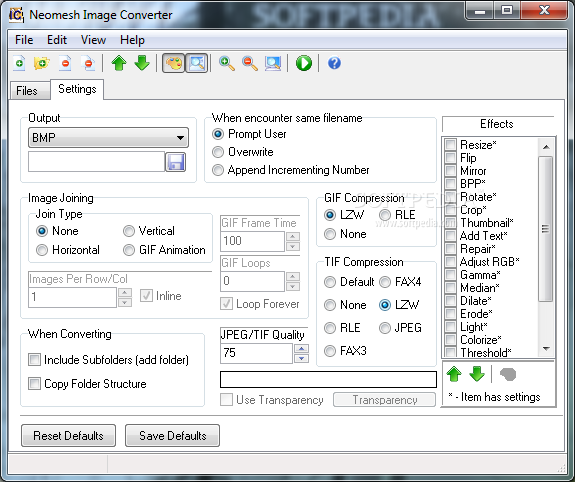The image size is (575, 482).
Task: Click the save disk icon beside output path
Action: [x=176, y=162]
